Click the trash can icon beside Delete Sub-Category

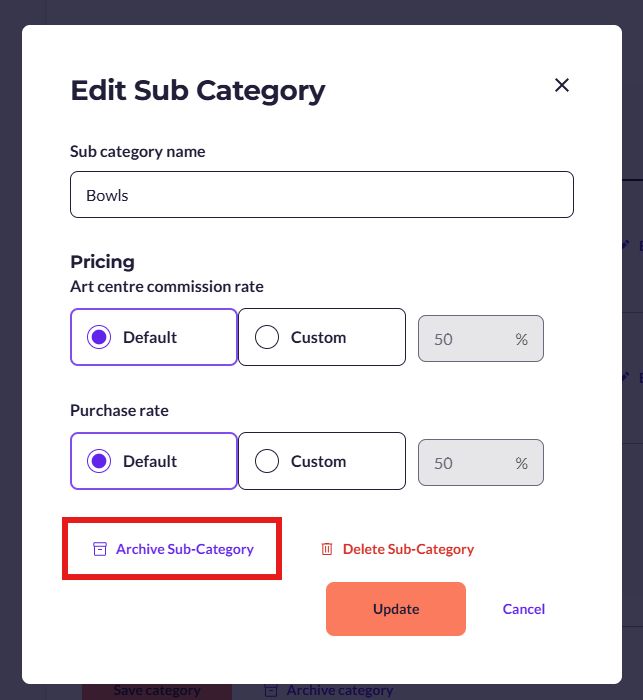327,549
